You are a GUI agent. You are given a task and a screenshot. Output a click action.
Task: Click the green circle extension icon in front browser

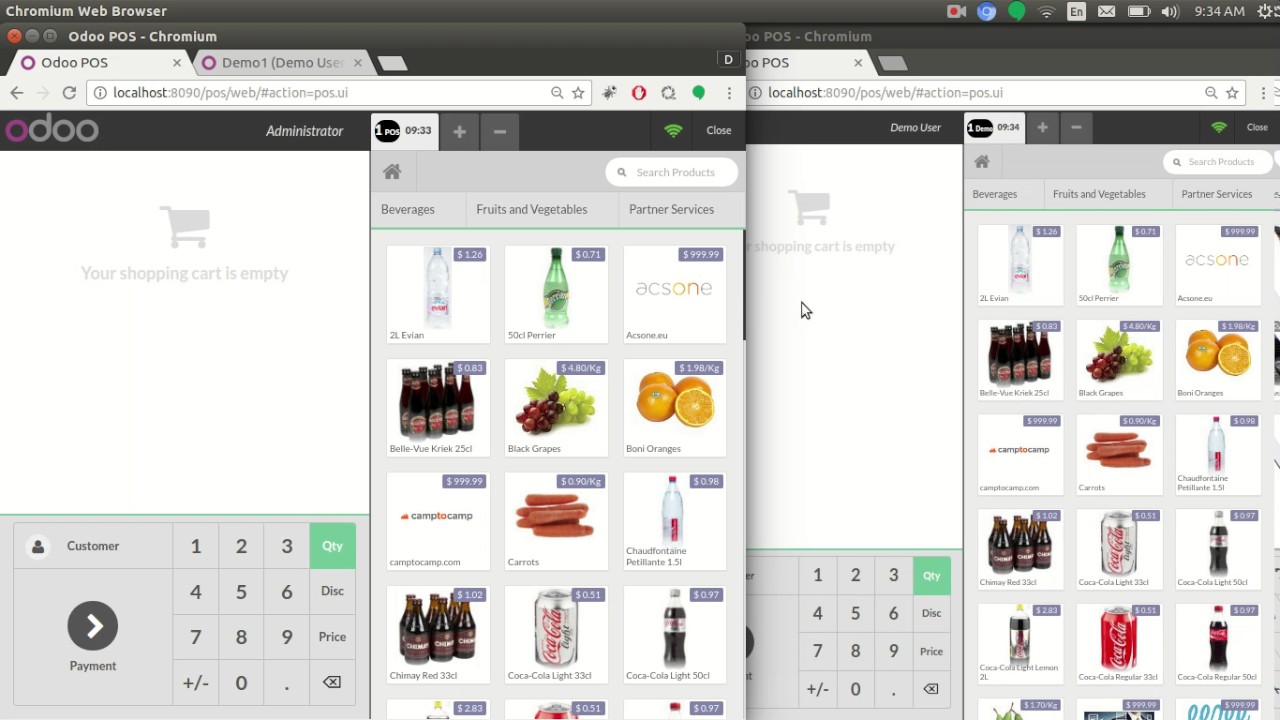click(699, 92)
